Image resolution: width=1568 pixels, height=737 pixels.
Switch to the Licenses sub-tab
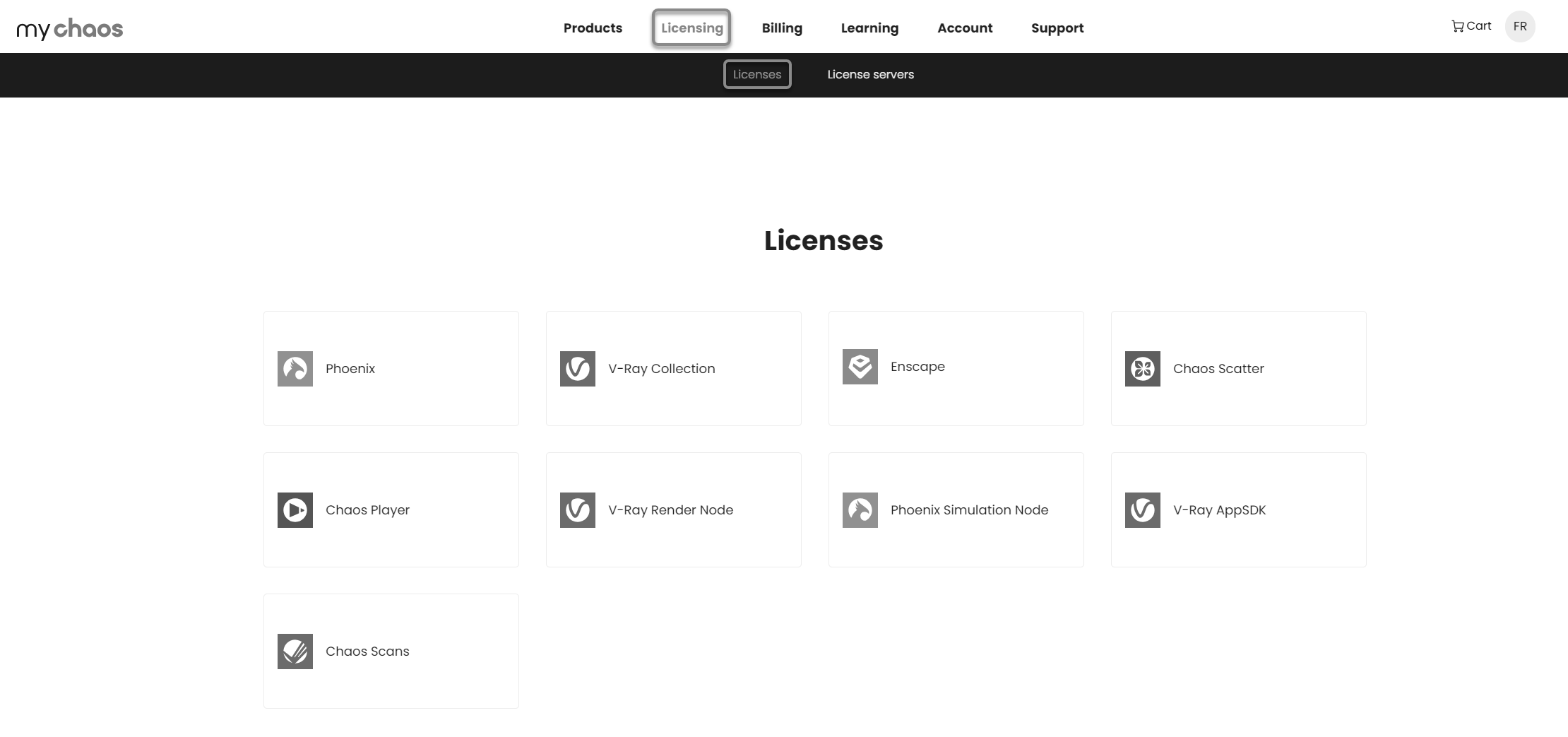point(757,74)
